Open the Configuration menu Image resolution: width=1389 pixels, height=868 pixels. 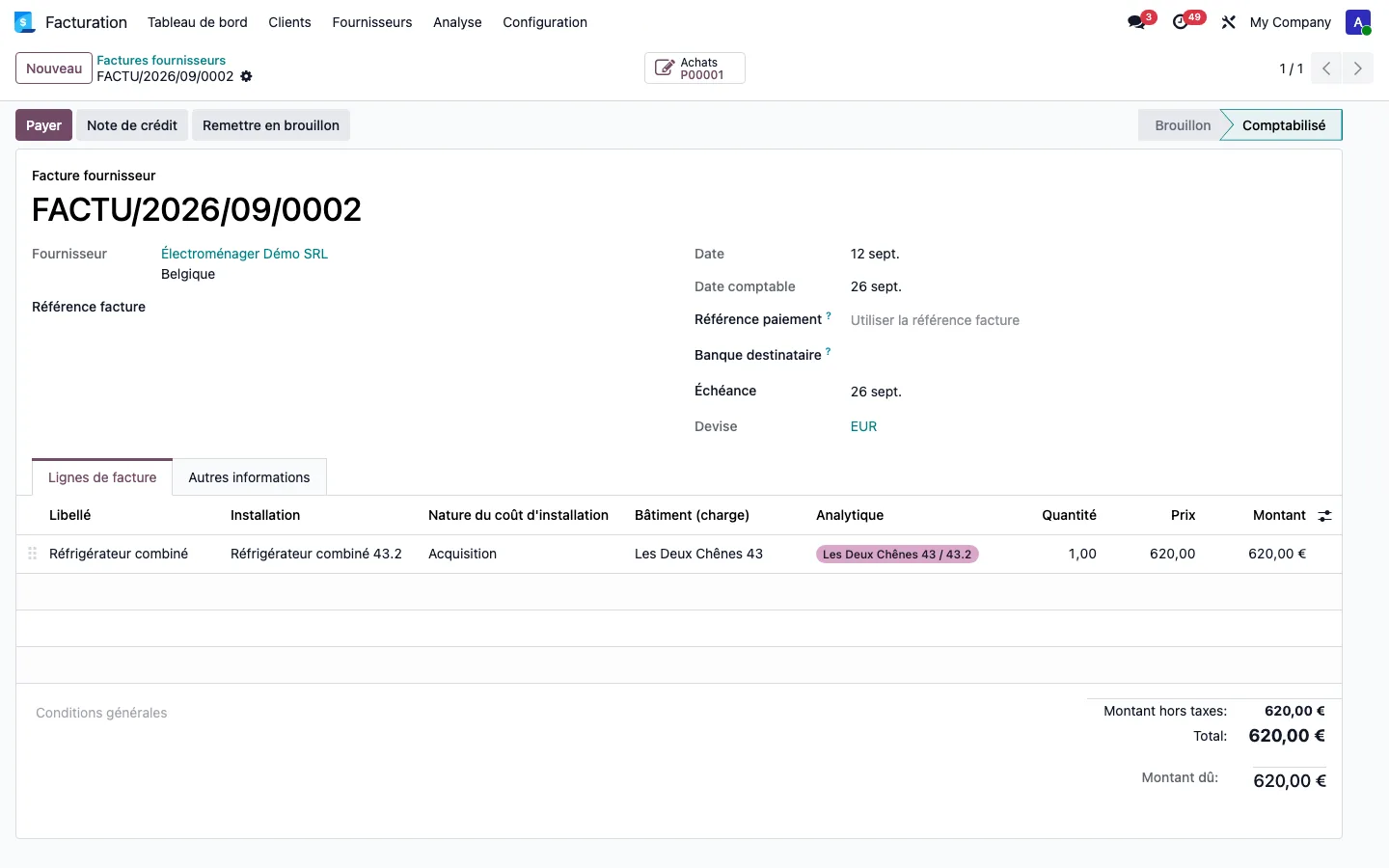click(x=545, y=22)
